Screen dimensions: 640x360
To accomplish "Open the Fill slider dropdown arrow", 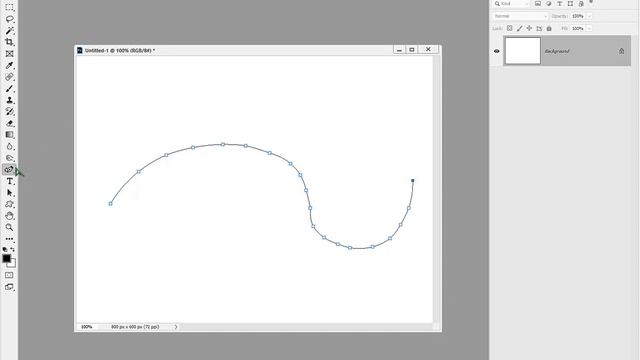I will pyautogui.click(x=589, y=29).
